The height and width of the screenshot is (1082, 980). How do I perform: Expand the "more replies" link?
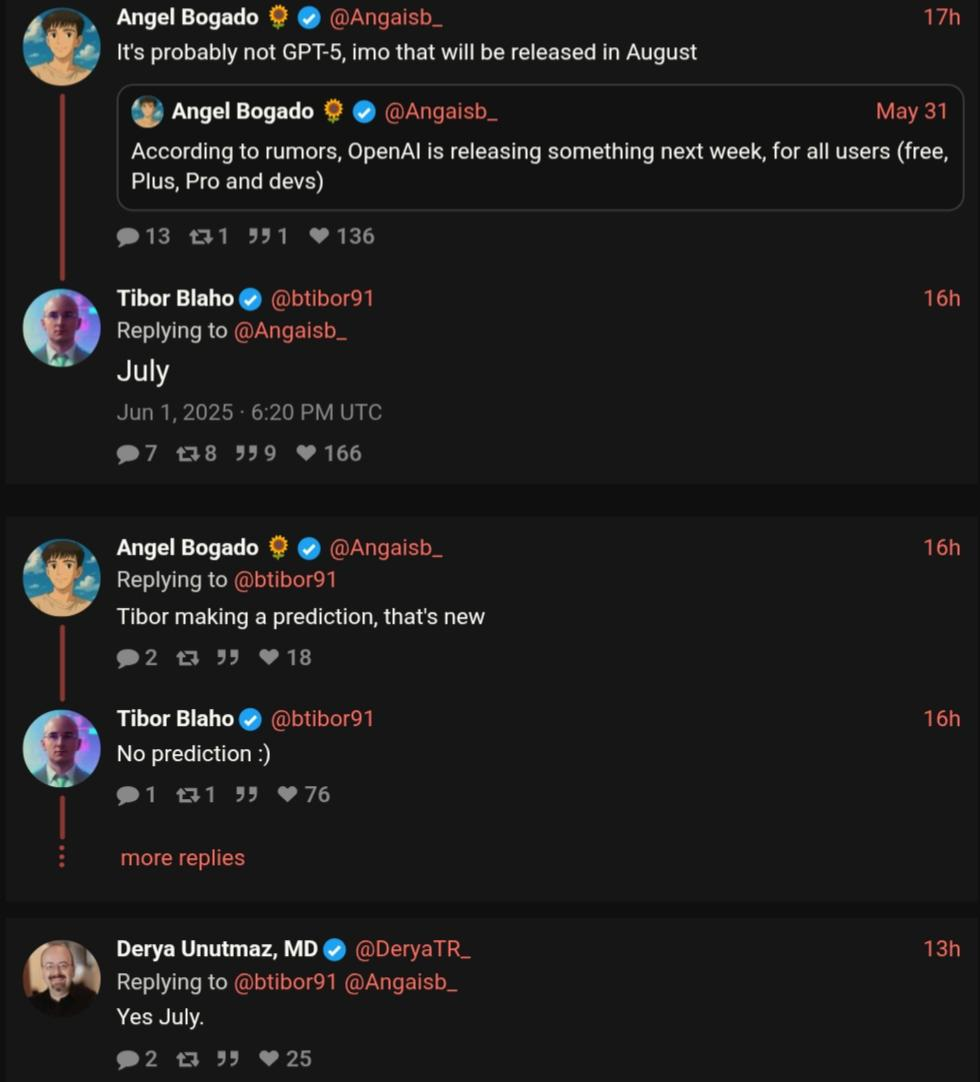[x=182, y=858]
